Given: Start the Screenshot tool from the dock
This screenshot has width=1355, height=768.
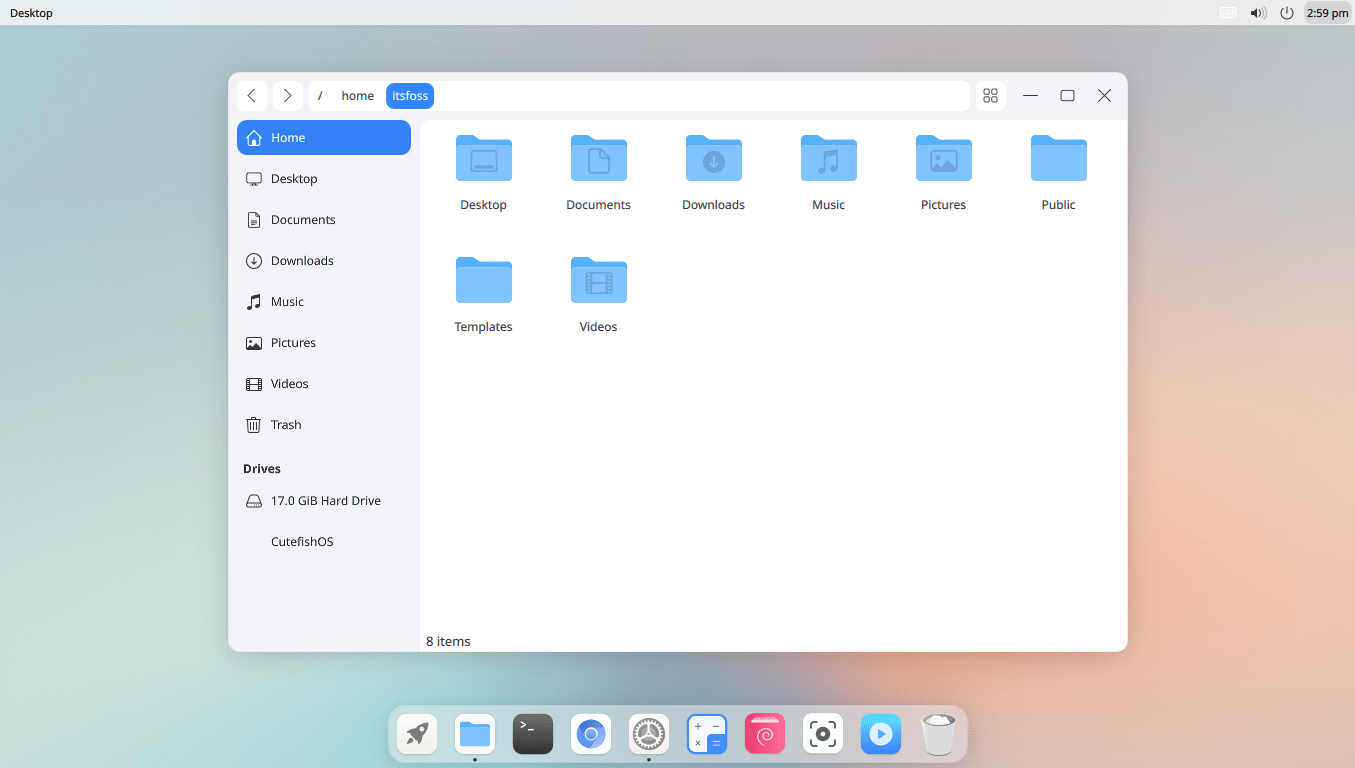Looking at the screenshot, I should pos(822,733).
